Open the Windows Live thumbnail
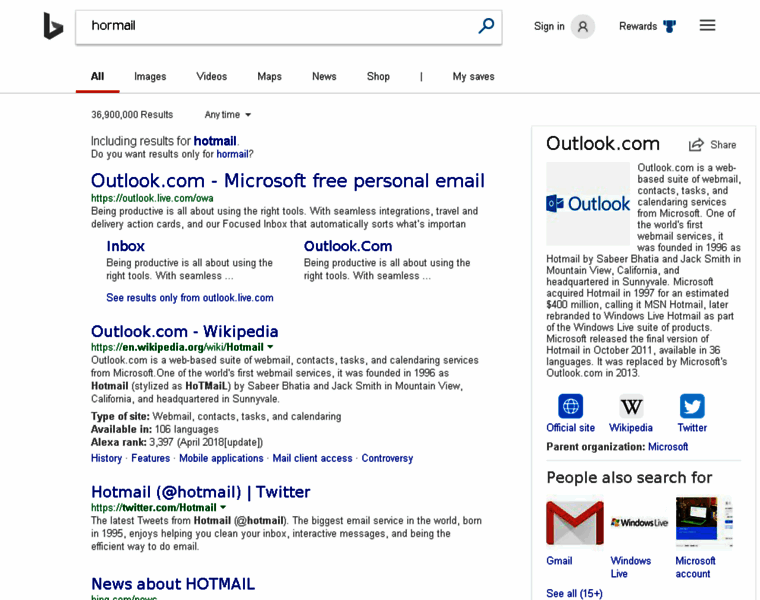 [x=639, y=523]
